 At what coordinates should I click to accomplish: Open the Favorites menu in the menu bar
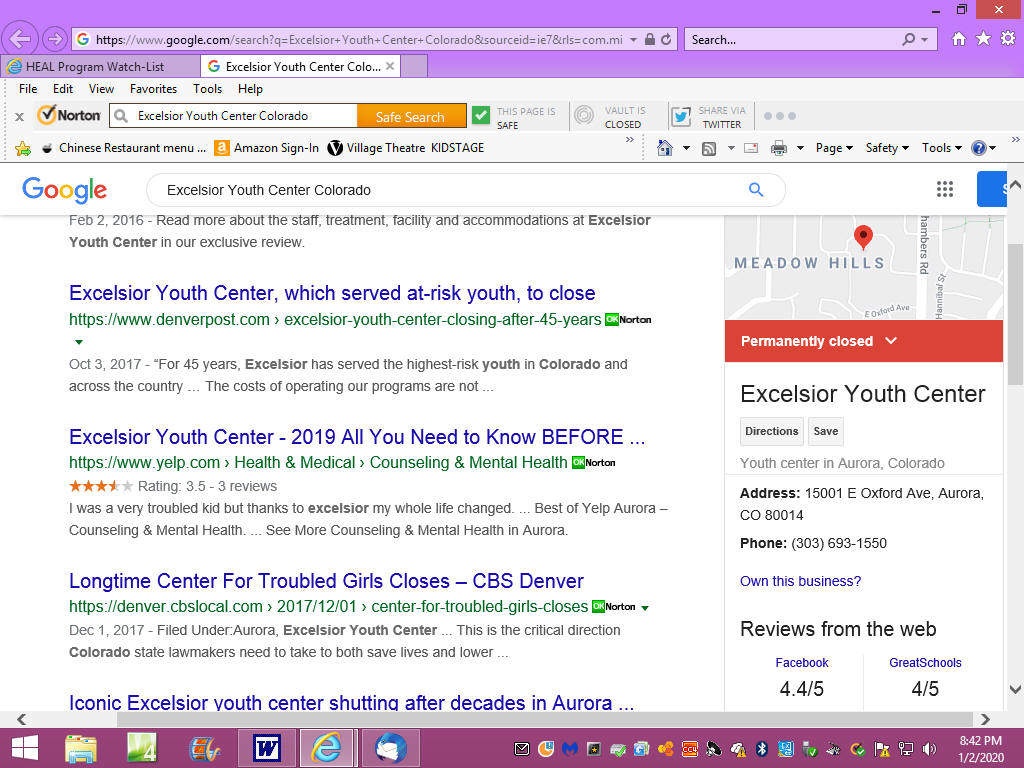coord(153,89)
